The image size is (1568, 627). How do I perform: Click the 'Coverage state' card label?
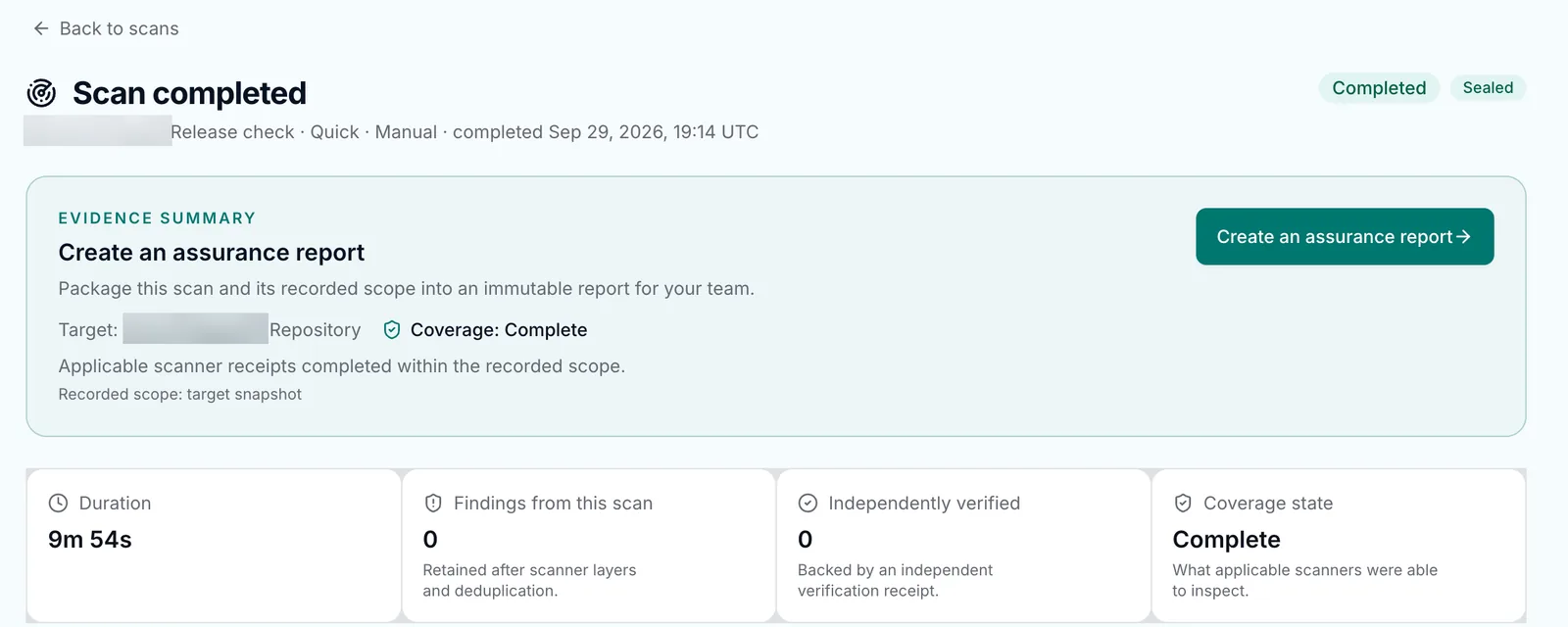point(1268,503)
